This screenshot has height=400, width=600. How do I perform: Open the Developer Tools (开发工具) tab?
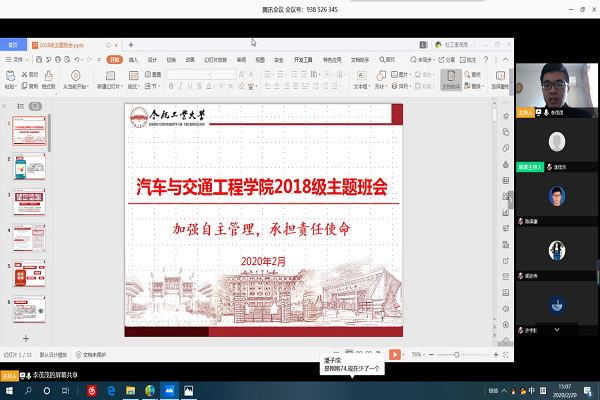[303, 60]
